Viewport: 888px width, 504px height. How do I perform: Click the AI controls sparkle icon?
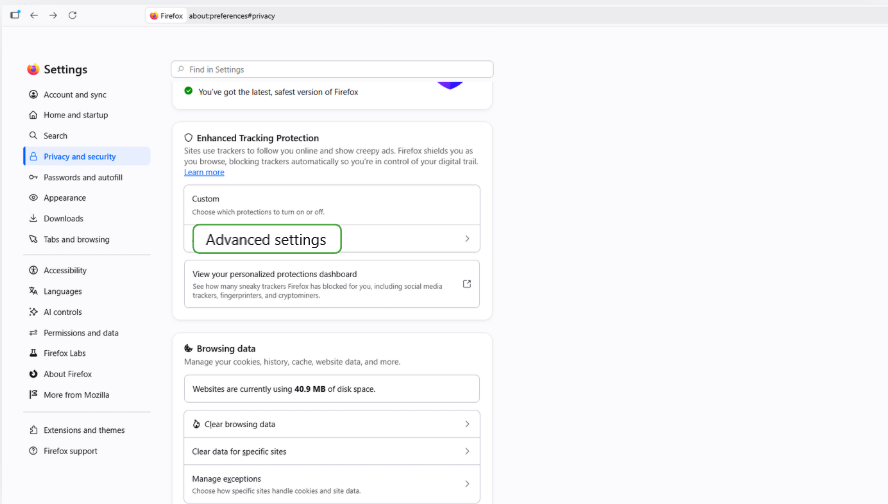(33, 312)
